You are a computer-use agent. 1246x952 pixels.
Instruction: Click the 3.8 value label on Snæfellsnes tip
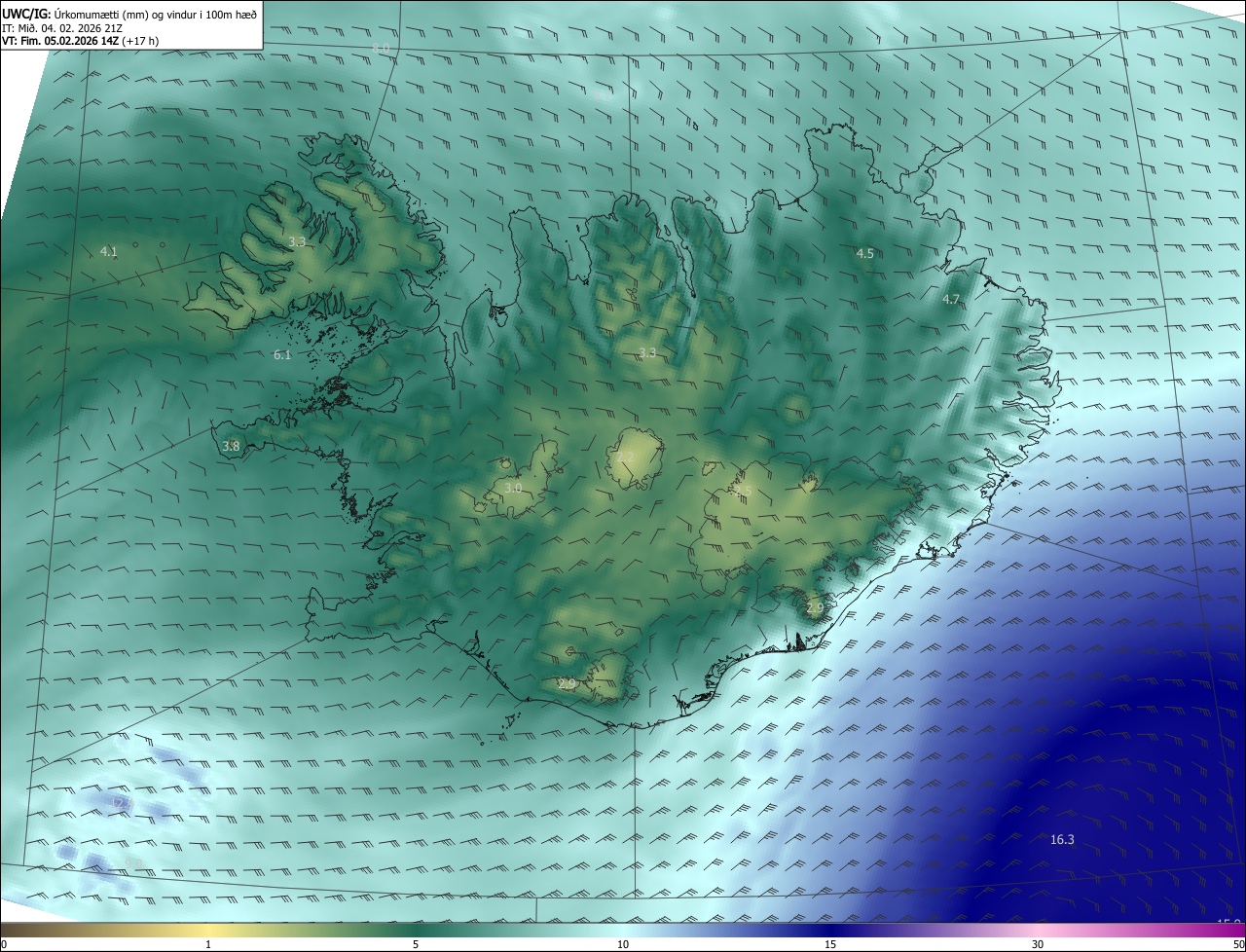231,446
